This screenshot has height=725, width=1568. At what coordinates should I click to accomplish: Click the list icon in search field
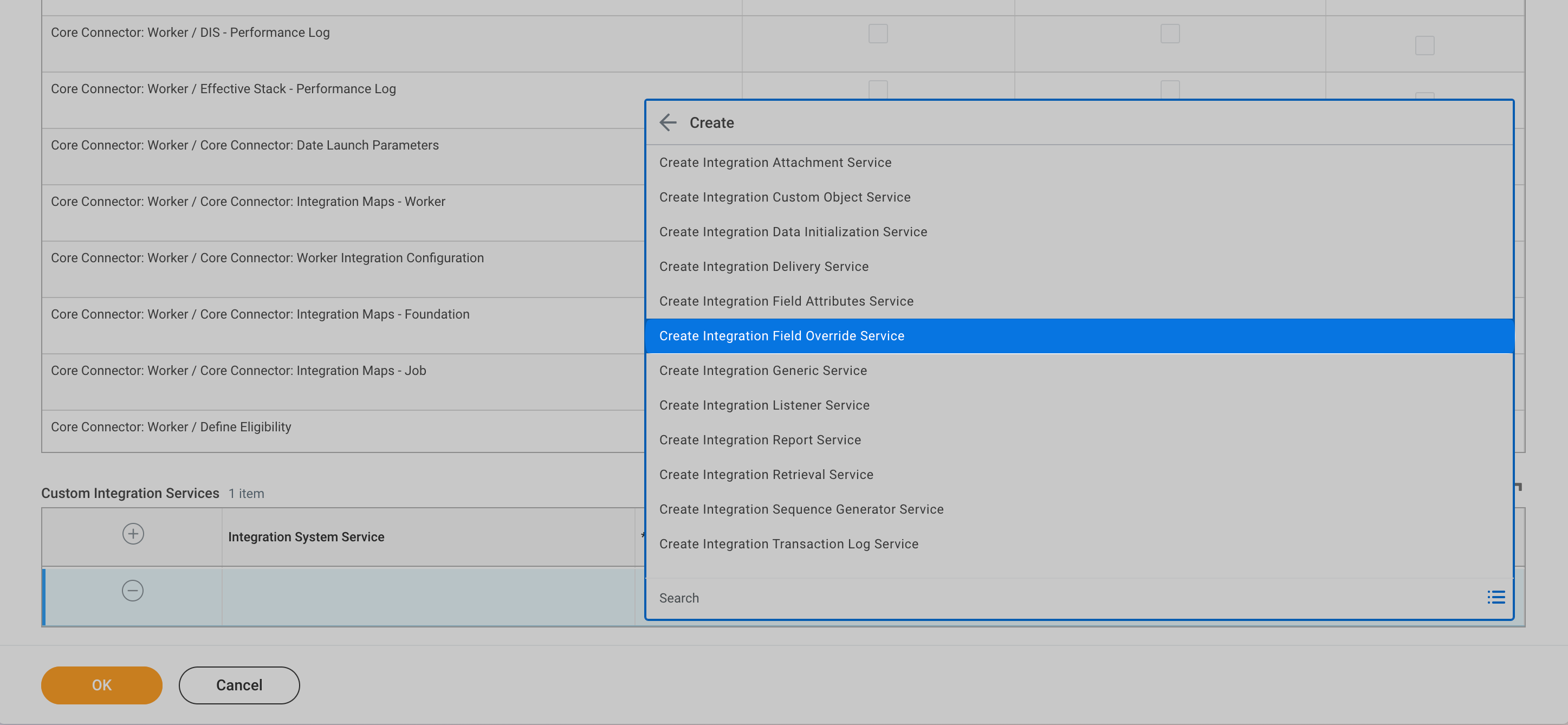(x=1495, y=597)
